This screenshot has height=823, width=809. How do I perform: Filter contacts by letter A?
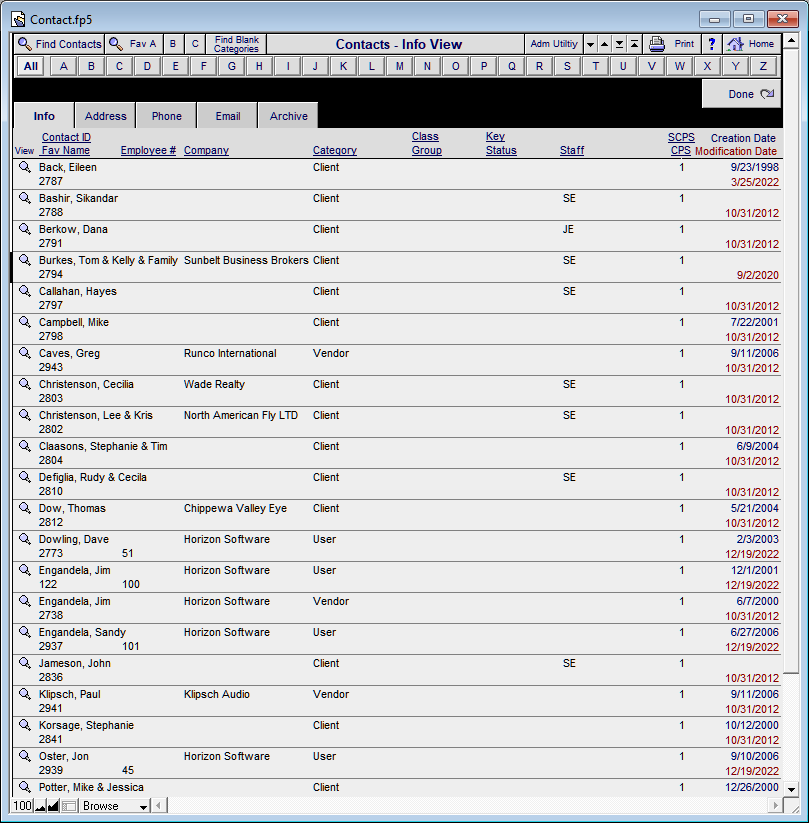pyautogui.click(x=64, y=66)
